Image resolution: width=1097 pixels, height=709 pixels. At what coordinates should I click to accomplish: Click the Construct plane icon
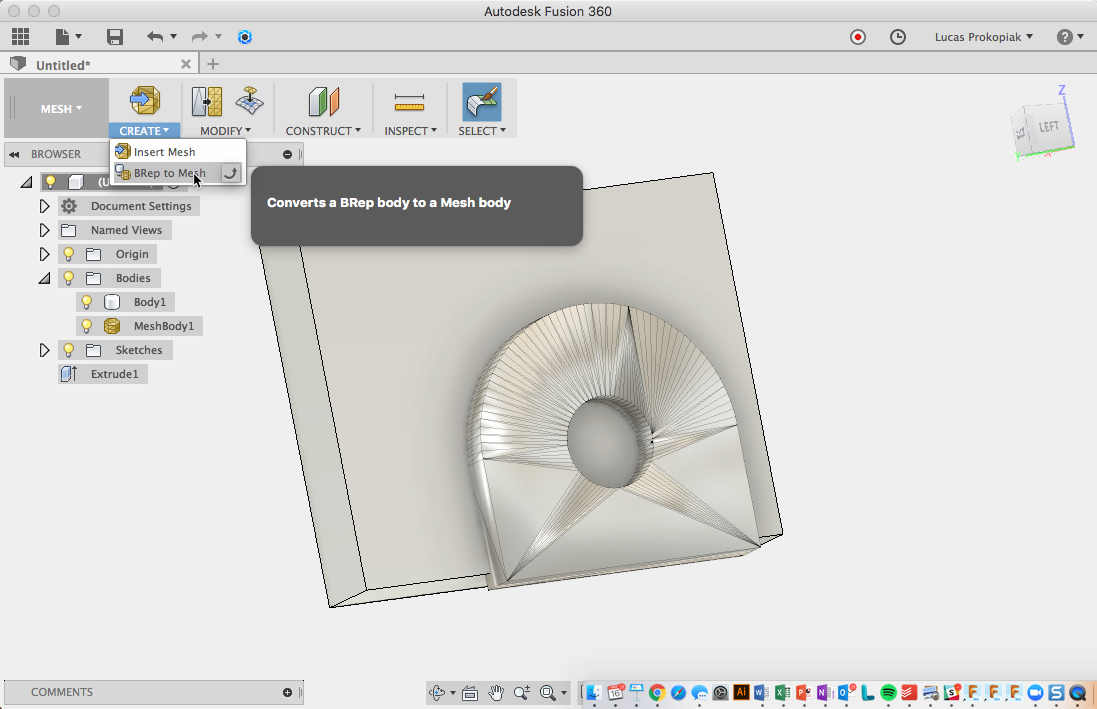[x=323, y=101]
